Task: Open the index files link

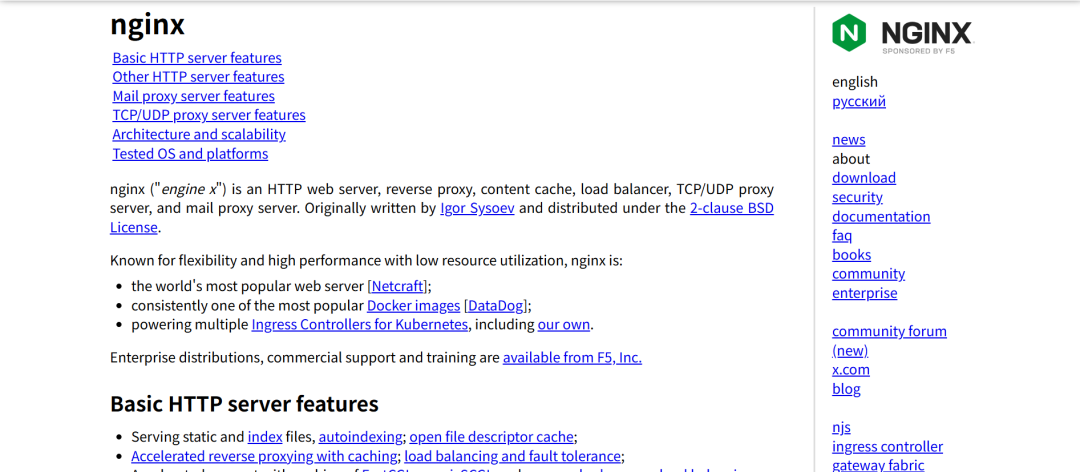Action: click(x=264, y=436)
